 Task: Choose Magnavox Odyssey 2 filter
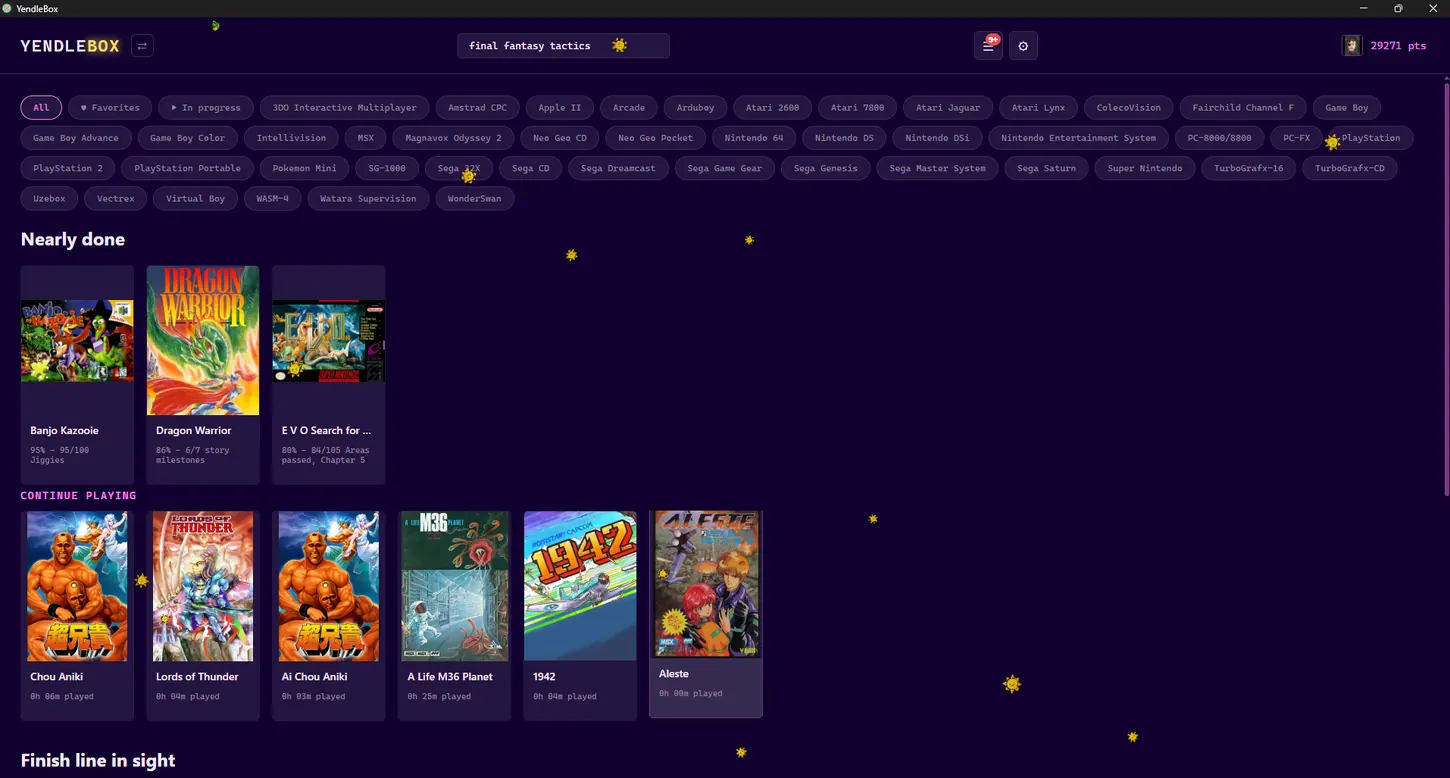tap(454, 138)
